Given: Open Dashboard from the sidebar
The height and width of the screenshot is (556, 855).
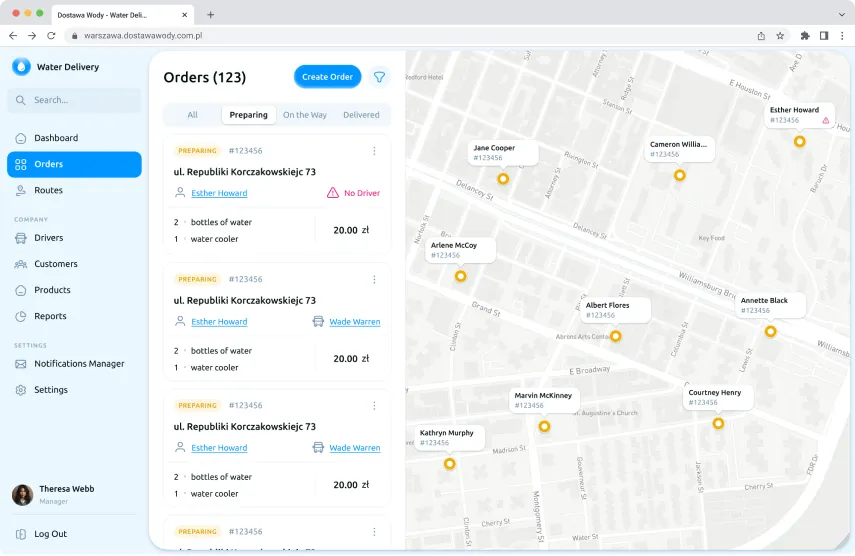Looking at the screenshot, I should click(55, 138).
